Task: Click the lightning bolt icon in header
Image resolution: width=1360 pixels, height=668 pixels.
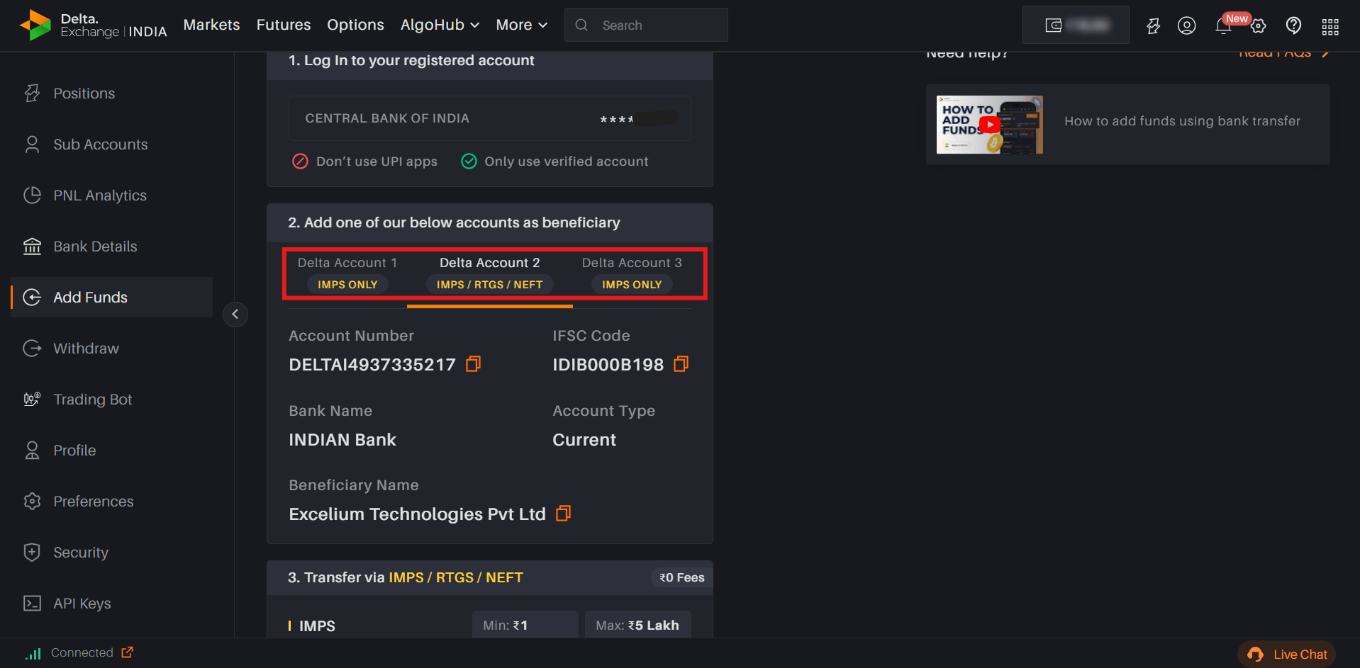Action: [1153, 26]
